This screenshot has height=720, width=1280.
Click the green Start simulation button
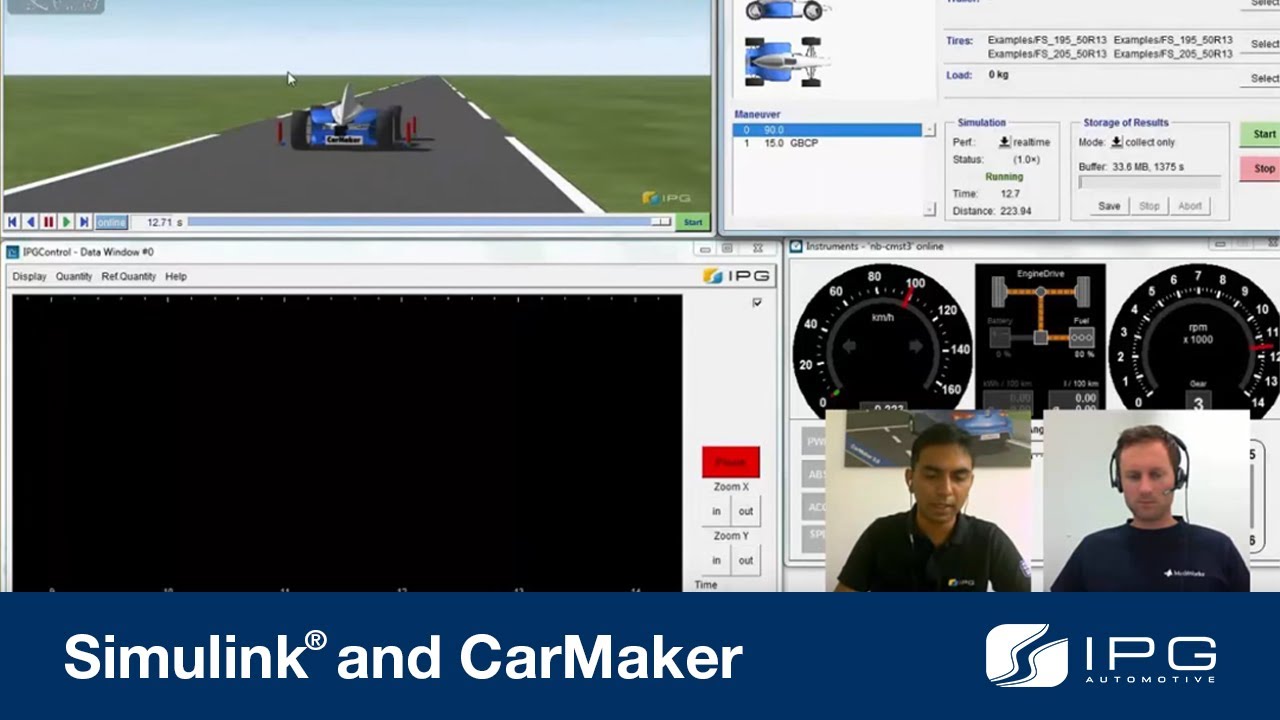pyautogui.click(x=1262, y=134)
